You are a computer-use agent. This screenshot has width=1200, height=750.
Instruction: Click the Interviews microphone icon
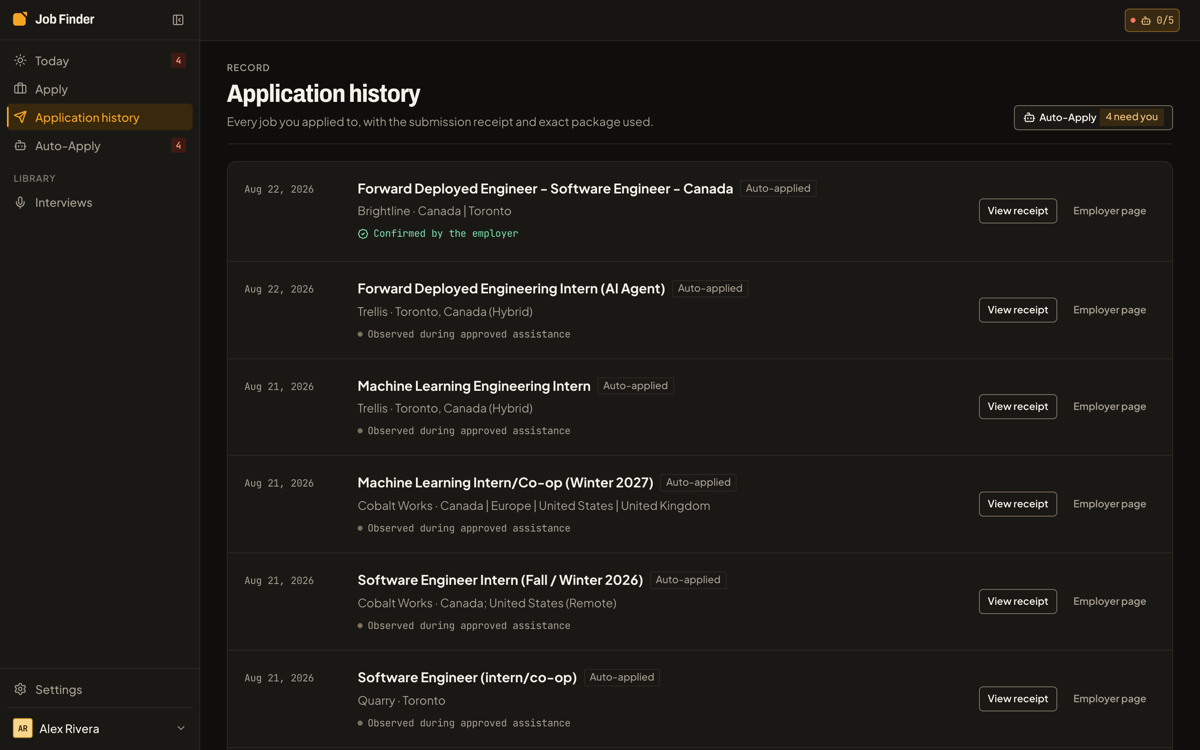[x=20, y=202]
